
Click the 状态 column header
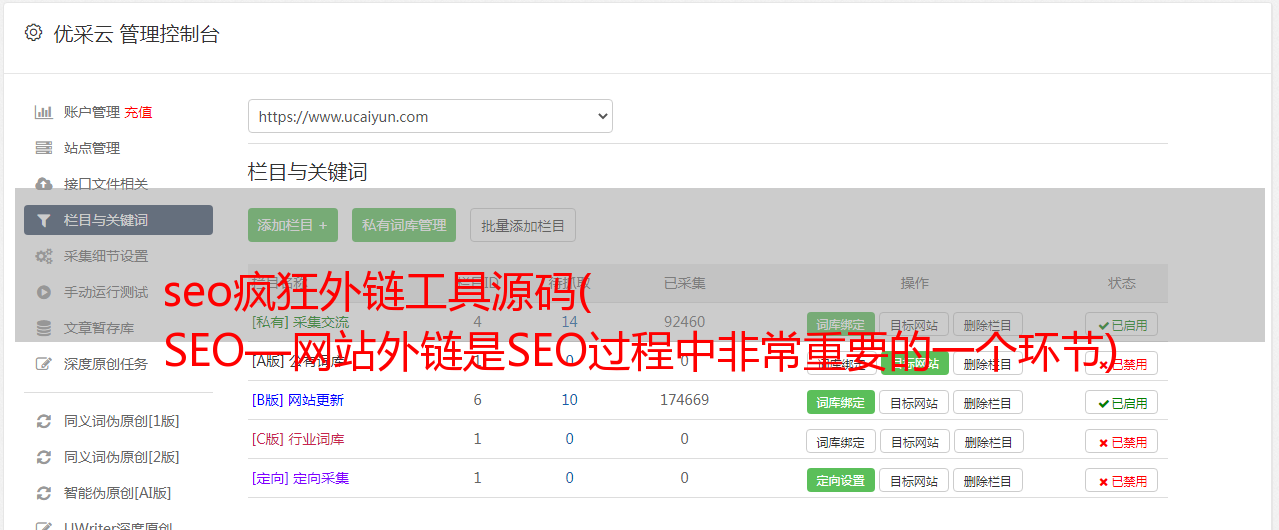tap(1122, 283)
